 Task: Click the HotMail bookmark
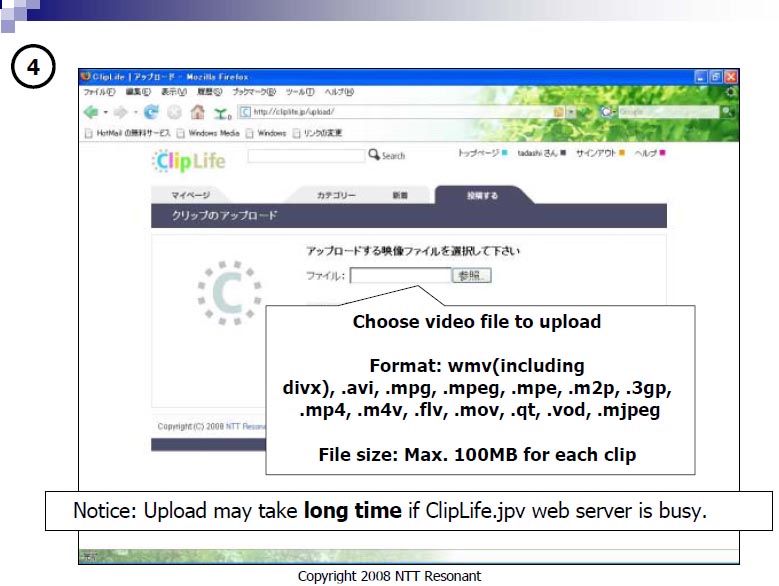(128, 133)
